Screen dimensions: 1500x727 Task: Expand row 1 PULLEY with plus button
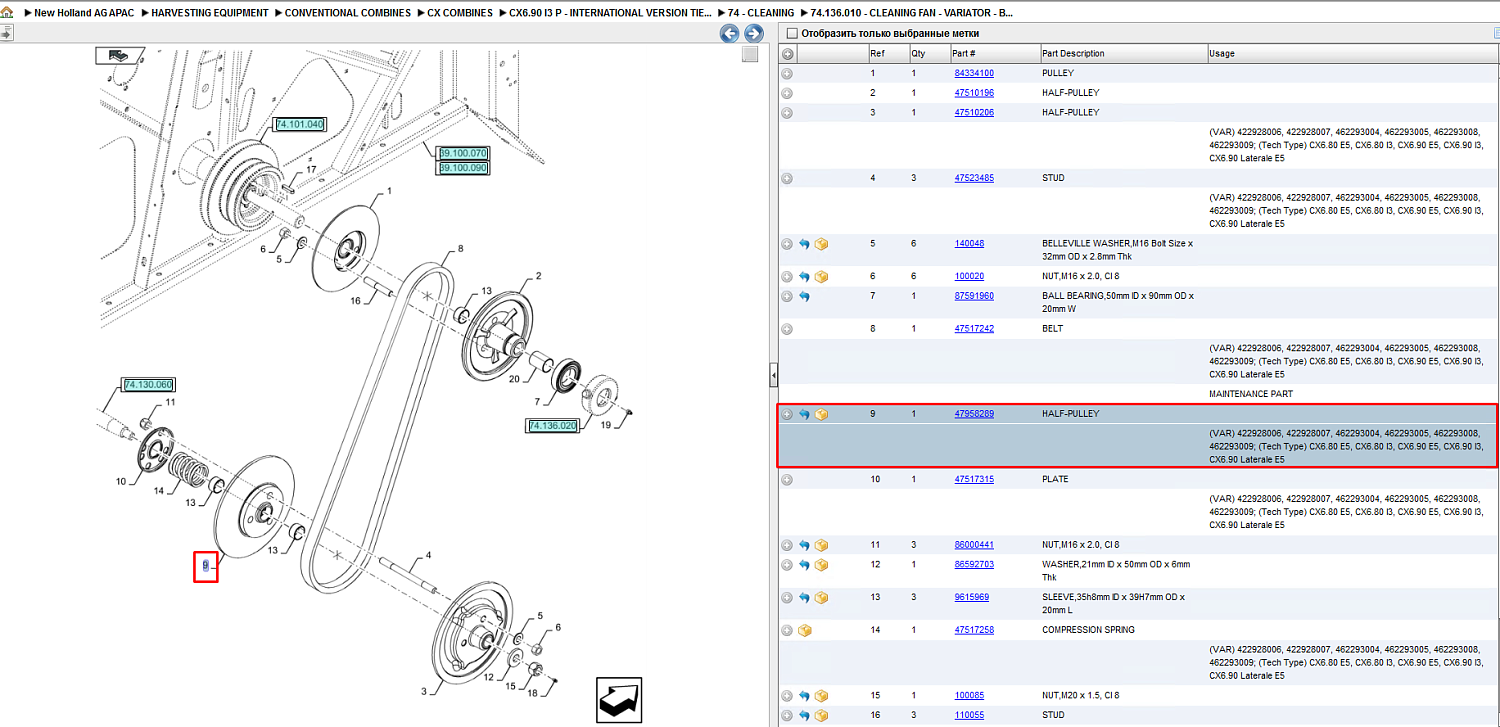[787, 74]
